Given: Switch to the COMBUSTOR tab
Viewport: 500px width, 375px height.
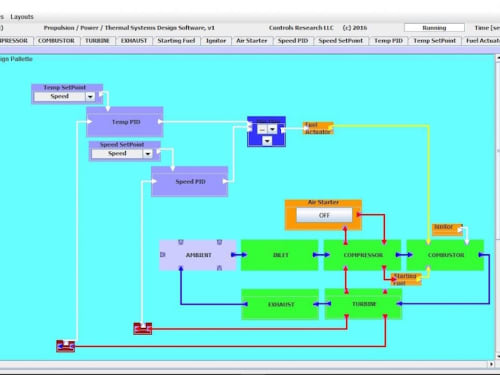Looking at the screenshot, I should pos(56,41).
